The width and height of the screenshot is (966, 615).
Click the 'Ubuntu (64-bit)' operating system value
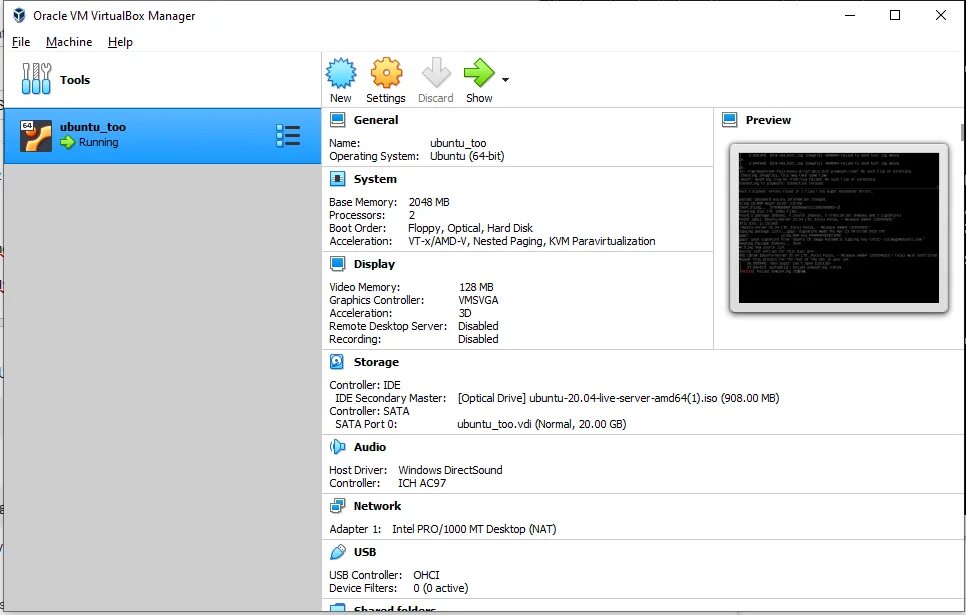tap(467, 156)
